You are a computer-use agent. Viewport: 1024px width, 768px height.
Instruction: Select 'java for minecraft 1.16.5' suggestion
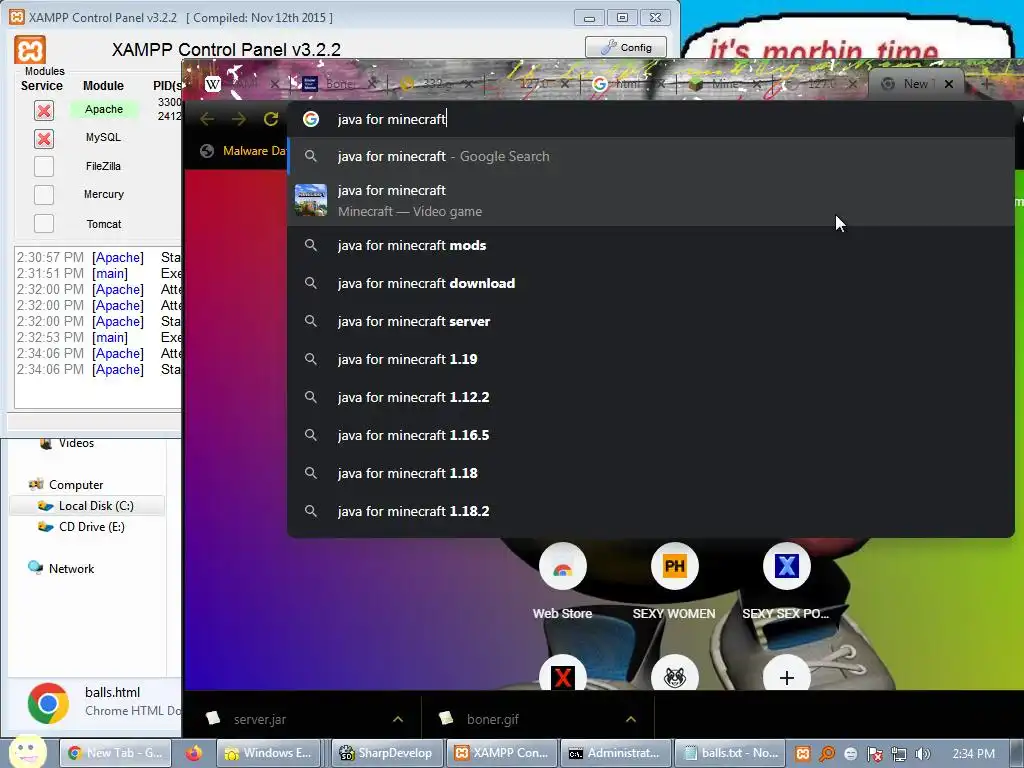[x=651, y=435]
